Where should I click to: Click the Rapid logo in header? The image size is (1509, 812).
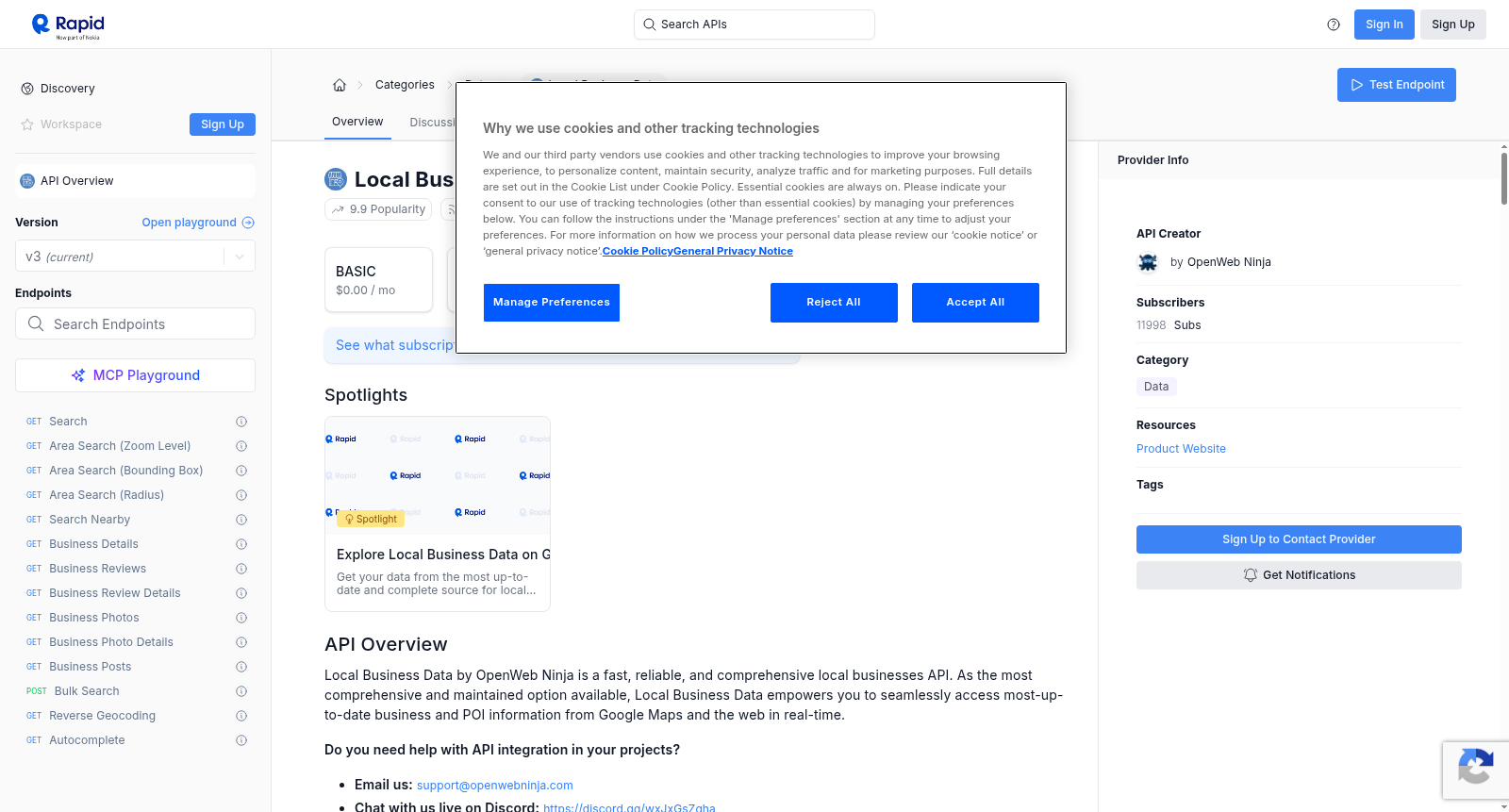tap(68, 25)
